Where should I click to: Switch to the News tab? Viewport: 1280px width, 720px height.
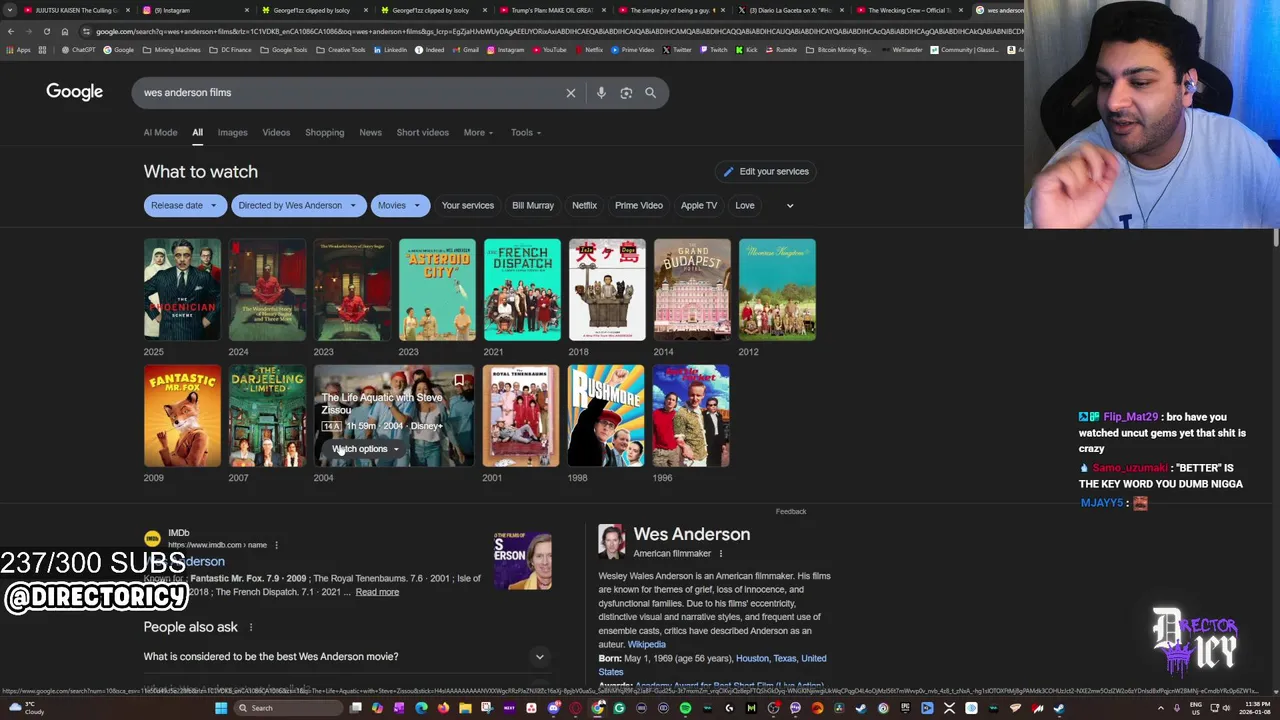coord(370,133)
